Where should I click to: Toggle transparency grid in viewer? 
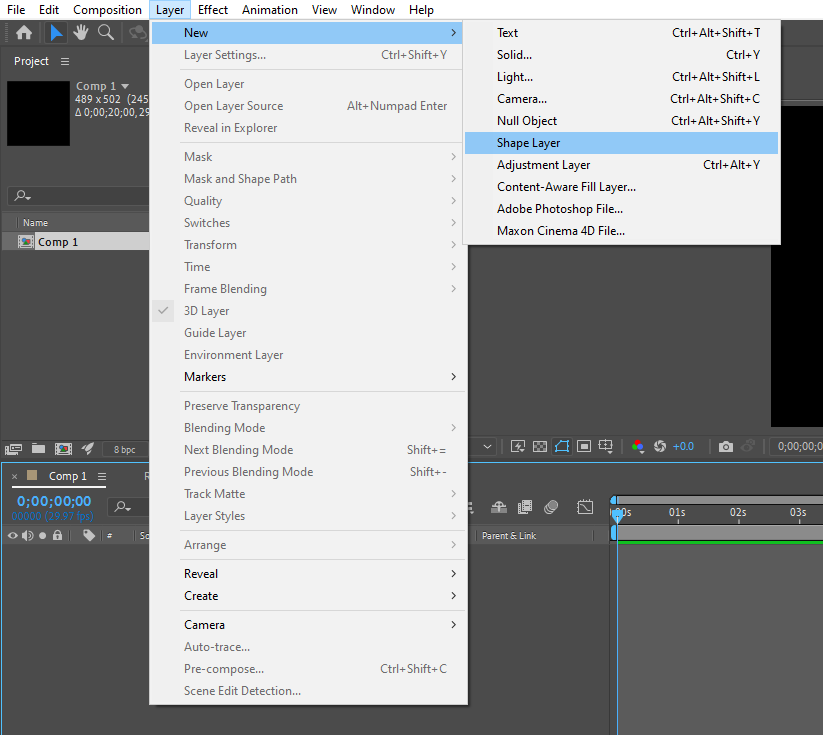click(x=540, y=446)
